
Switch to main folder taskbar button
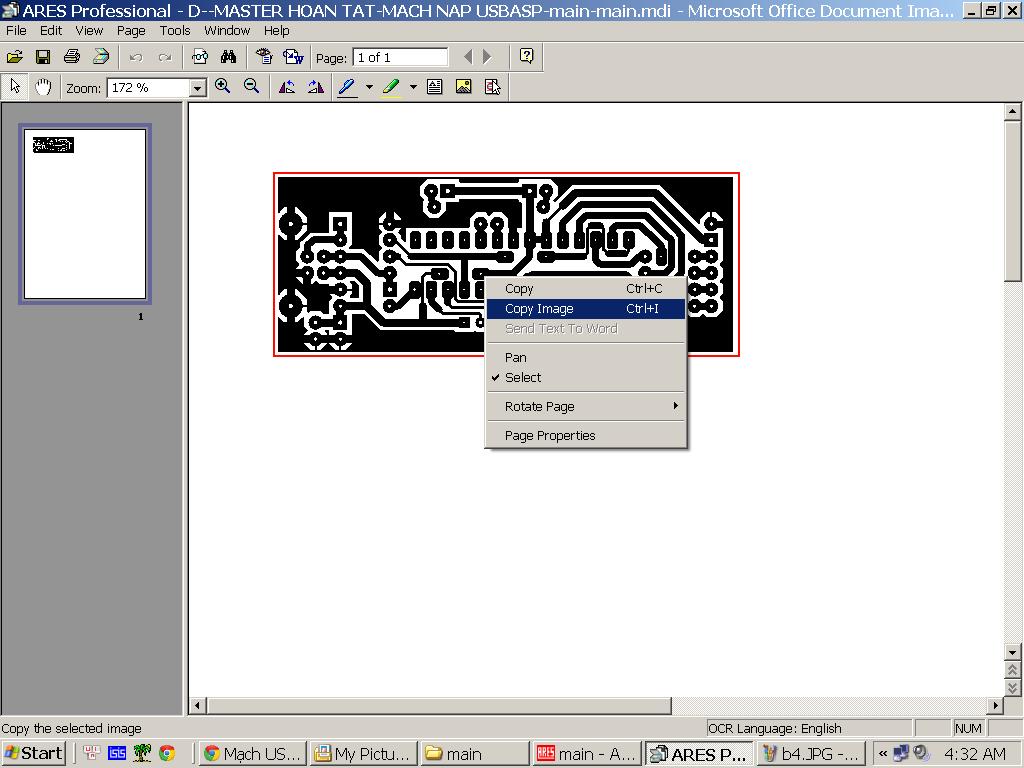click(x=474, y=754)
